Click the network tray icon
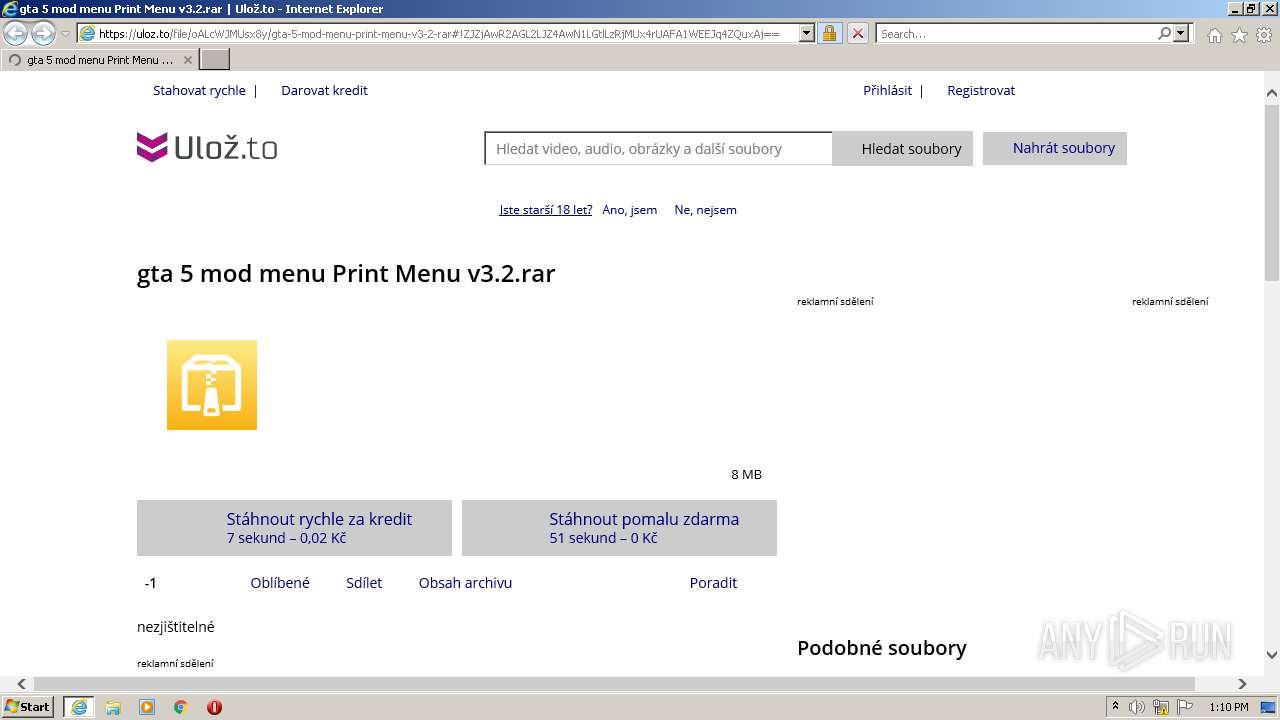Screen dimensions: 1280x720 pyautogui.click(x=1160, y=707)
